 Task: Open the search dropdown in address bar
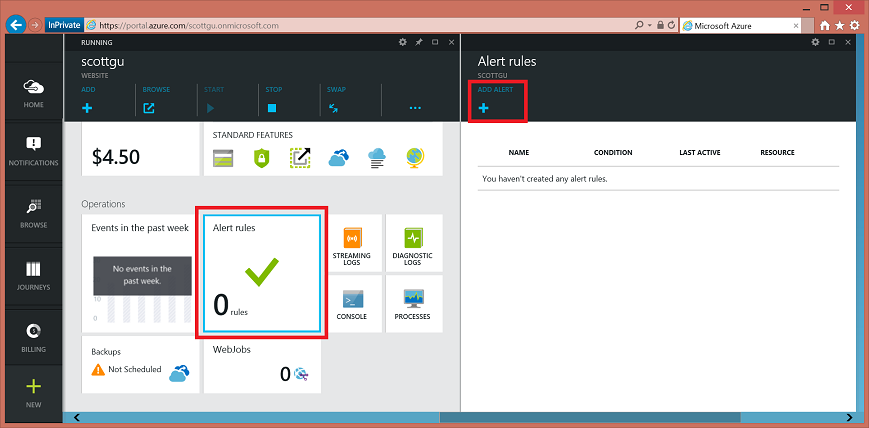tap(650, 26)
